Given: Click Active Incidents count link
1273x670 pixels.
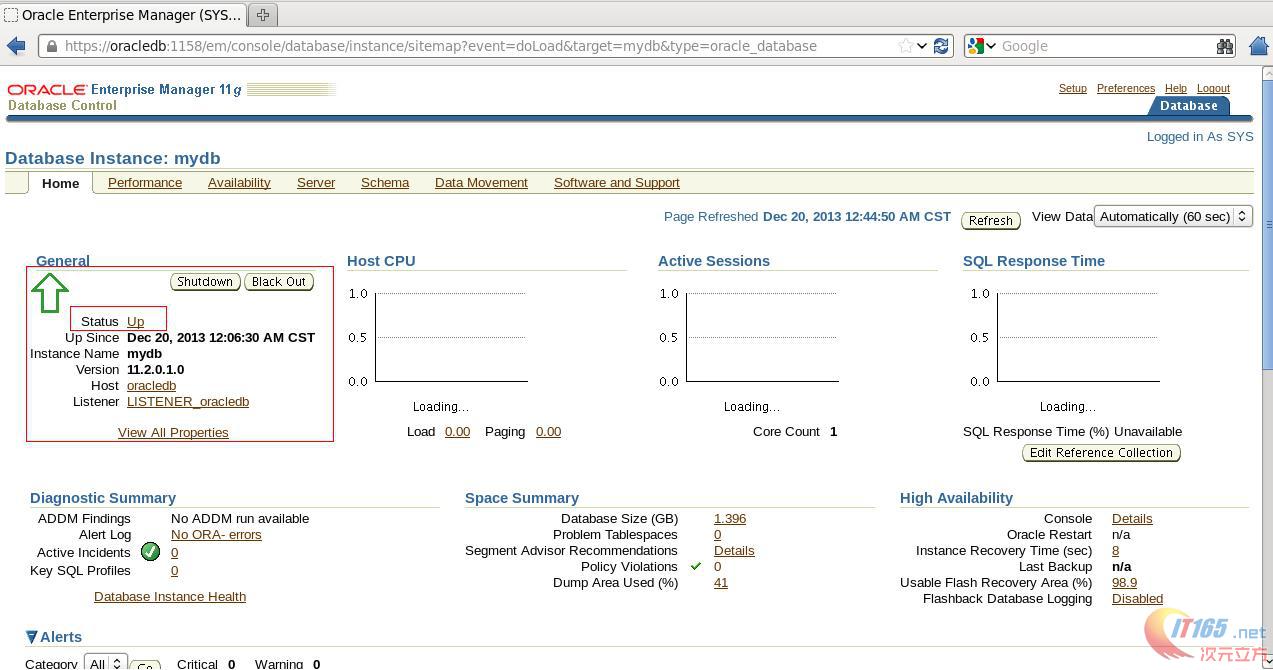Looking at the screenshot, I should click(x=174, y=552).
